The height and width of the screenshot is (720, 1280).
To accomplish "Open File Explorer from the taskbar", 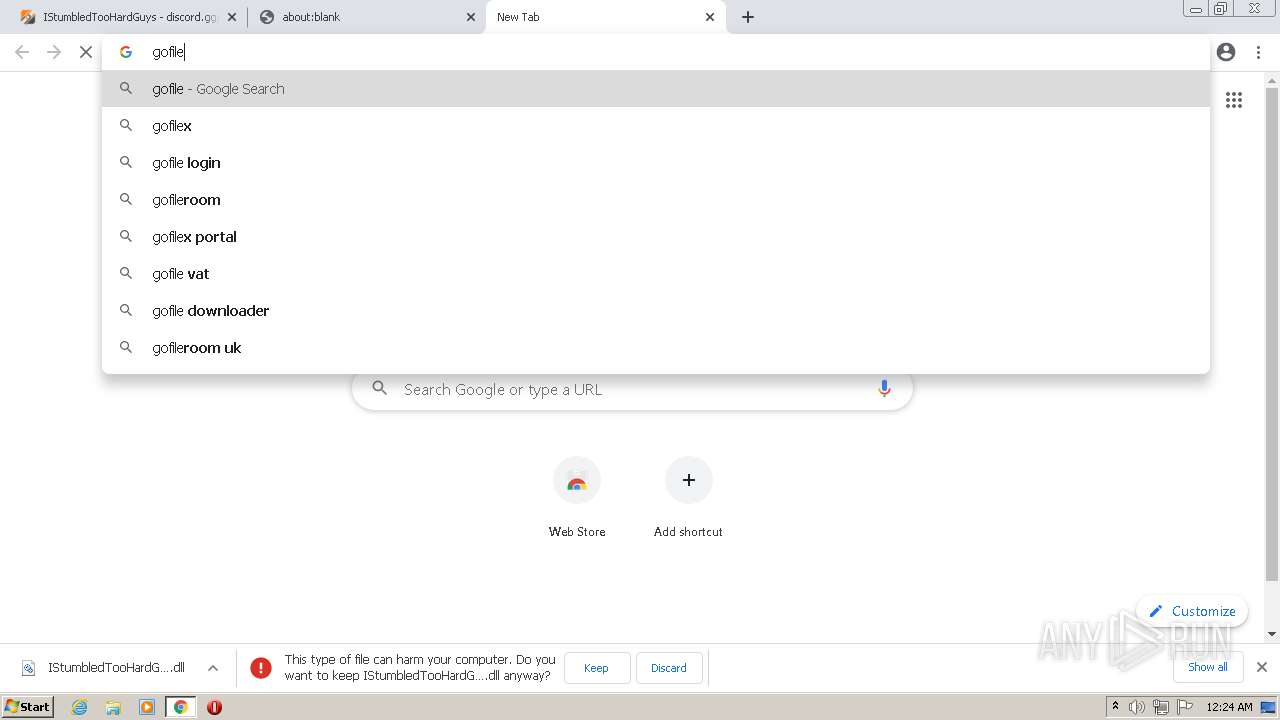I will click(113, 707).
